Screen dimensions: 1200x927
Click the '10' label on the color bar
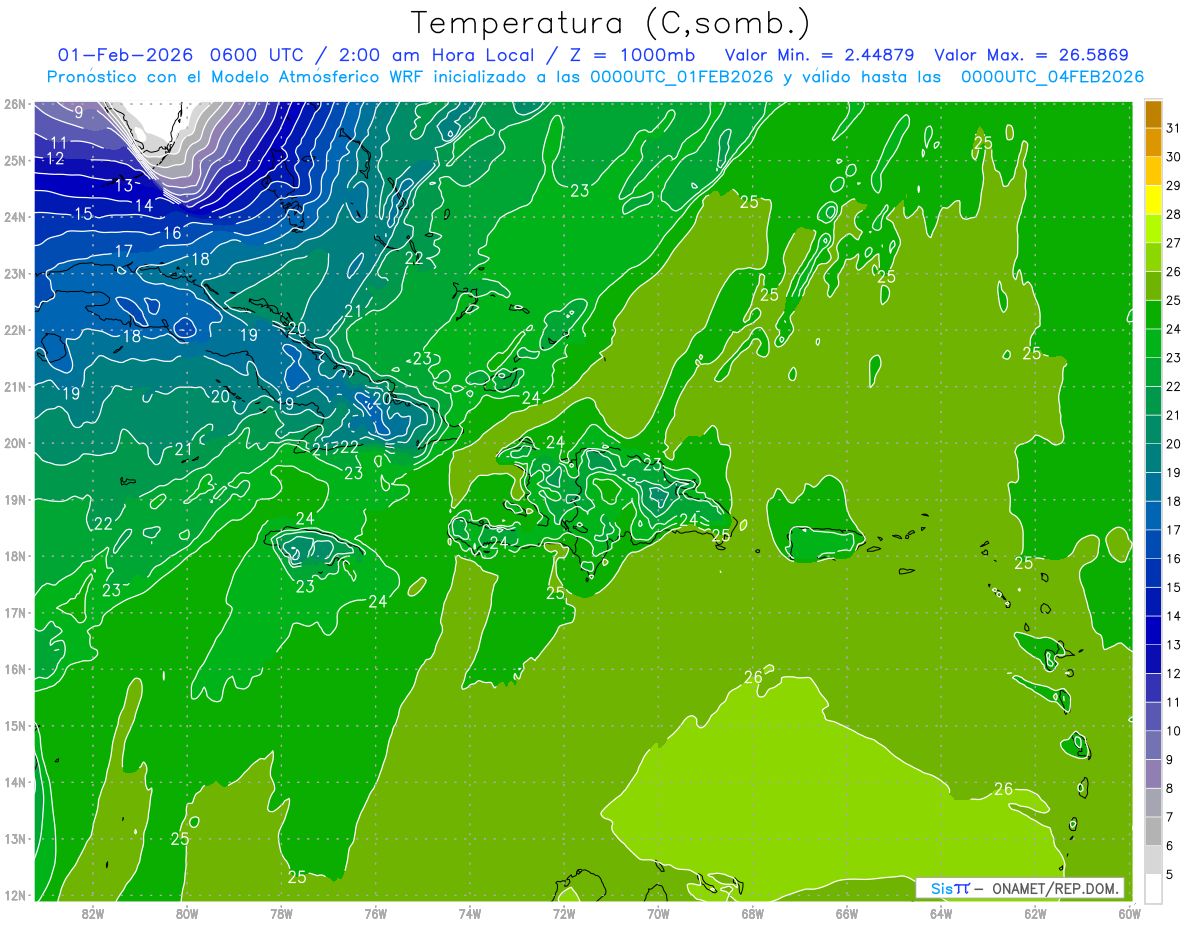[x=1174, y=731]
